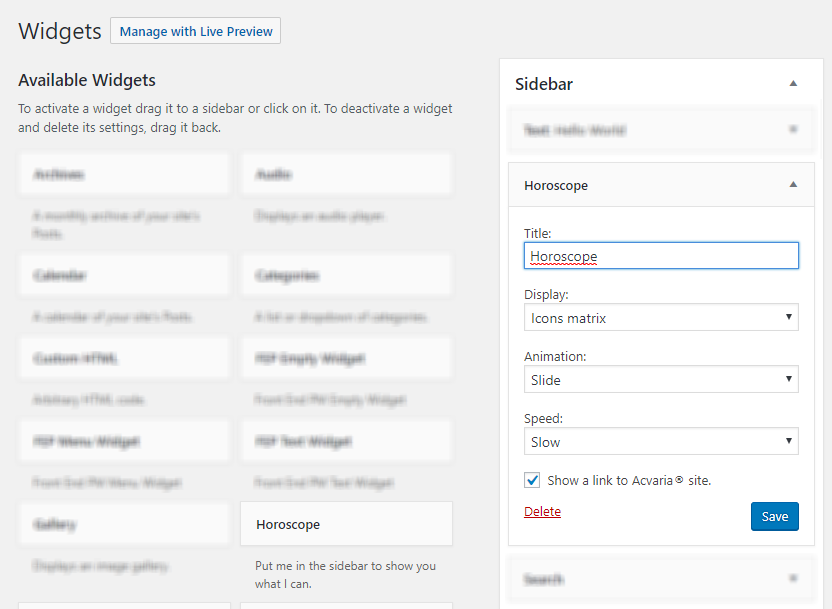
Task: Expand the blurred widget above Horoscope
Action: [x=661, y=130]
